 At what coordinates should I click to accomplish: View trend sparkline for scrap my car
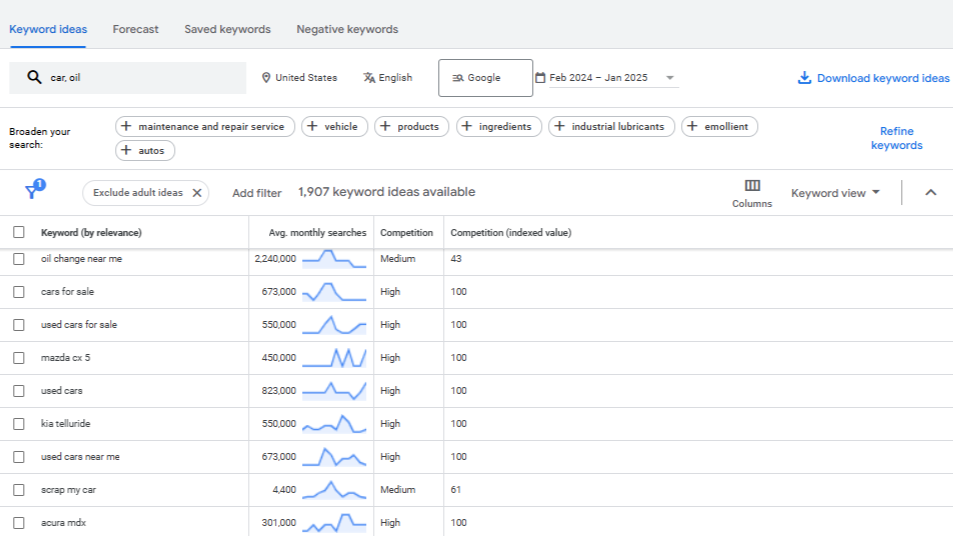tap(334, 490)
